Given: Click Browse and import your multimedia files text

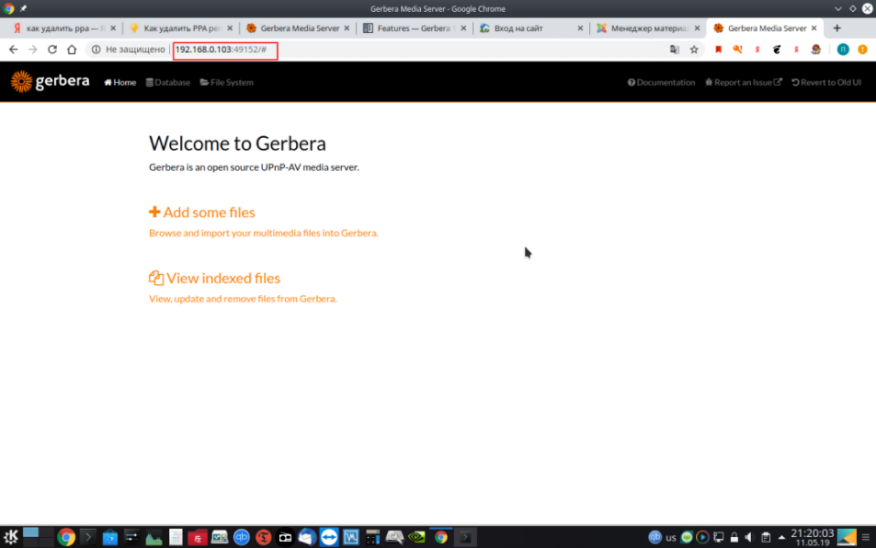Looking at the screenshot, I should (x=263, y=233).
